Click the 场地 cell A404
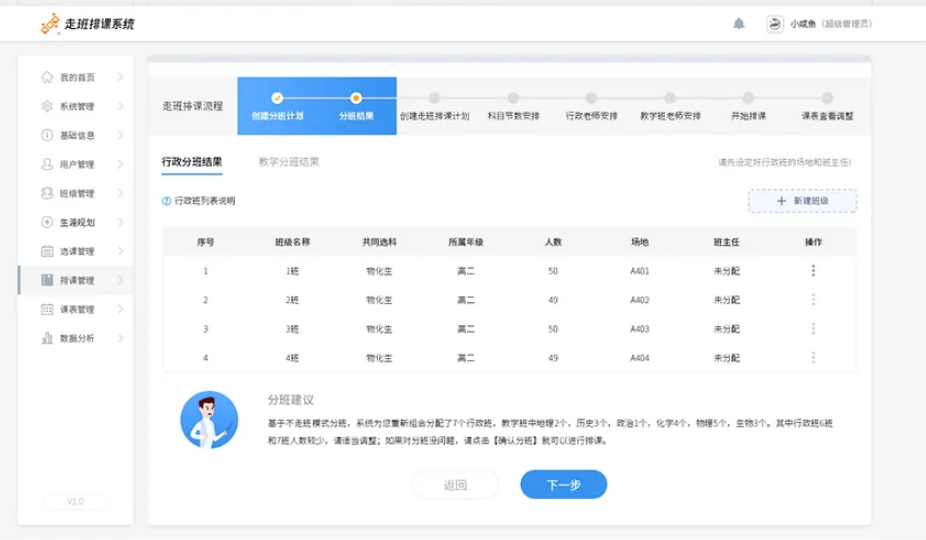This screenshot has width=926, height=540. click(640, 358)
